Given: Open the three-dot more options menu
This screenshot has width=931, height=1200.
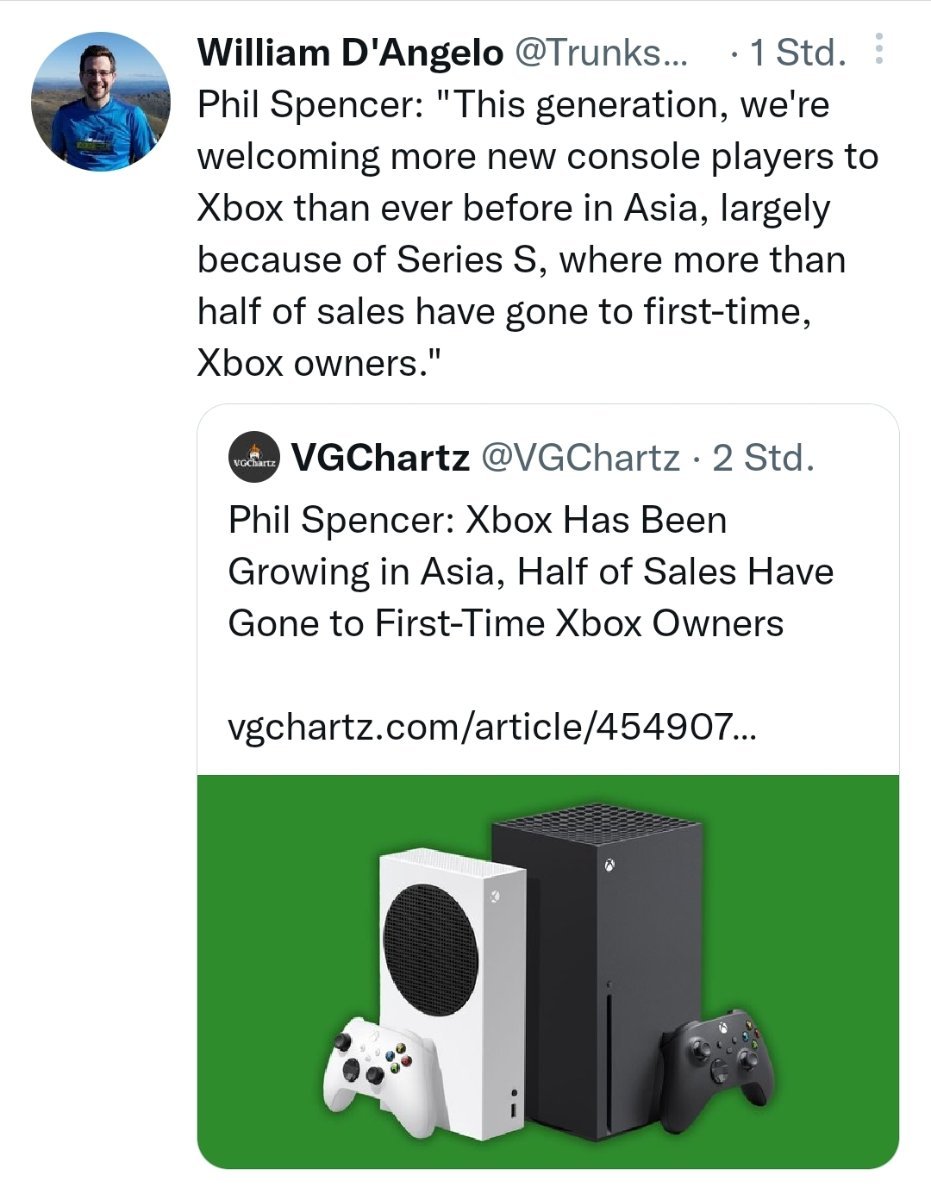Looking at the screenshot, I should coord(879,49).
